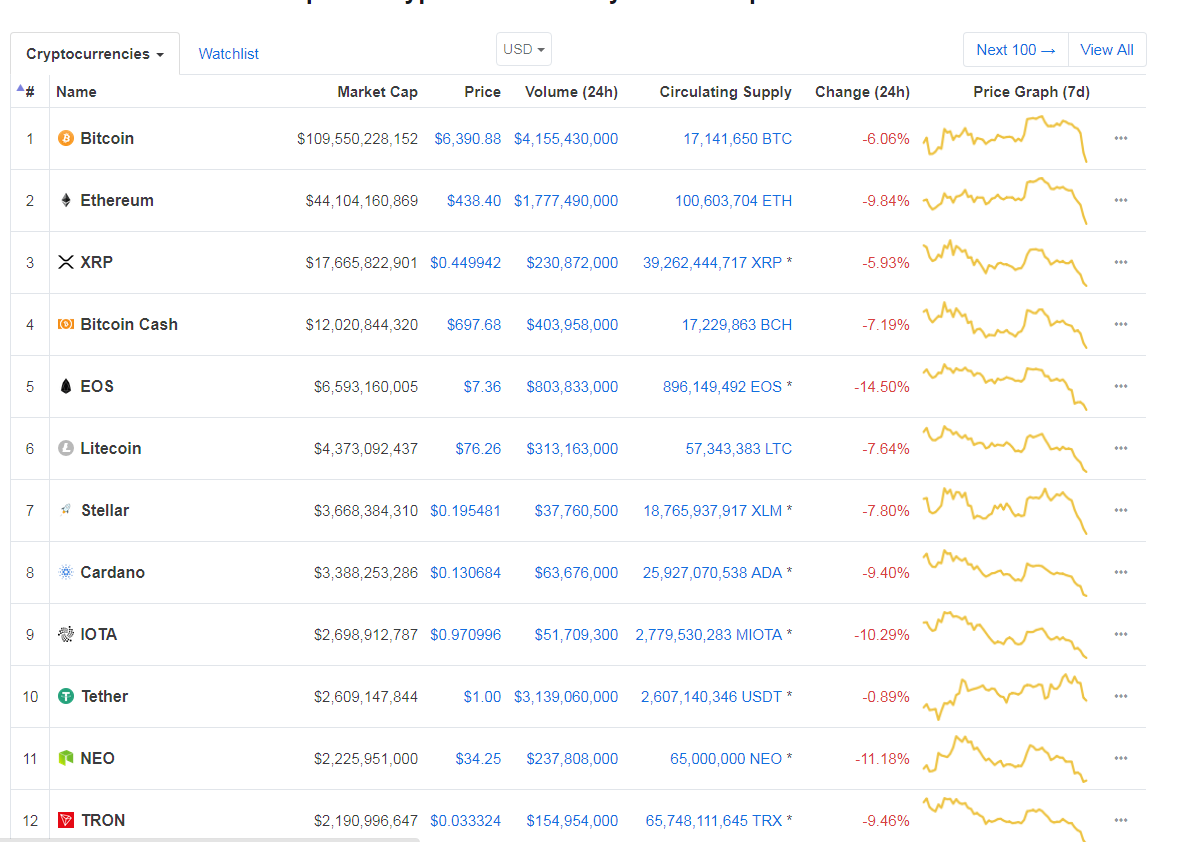Screen dimensions: 1199x842
Task: Click NEO change value -11.18%
Action: (882, 758)
